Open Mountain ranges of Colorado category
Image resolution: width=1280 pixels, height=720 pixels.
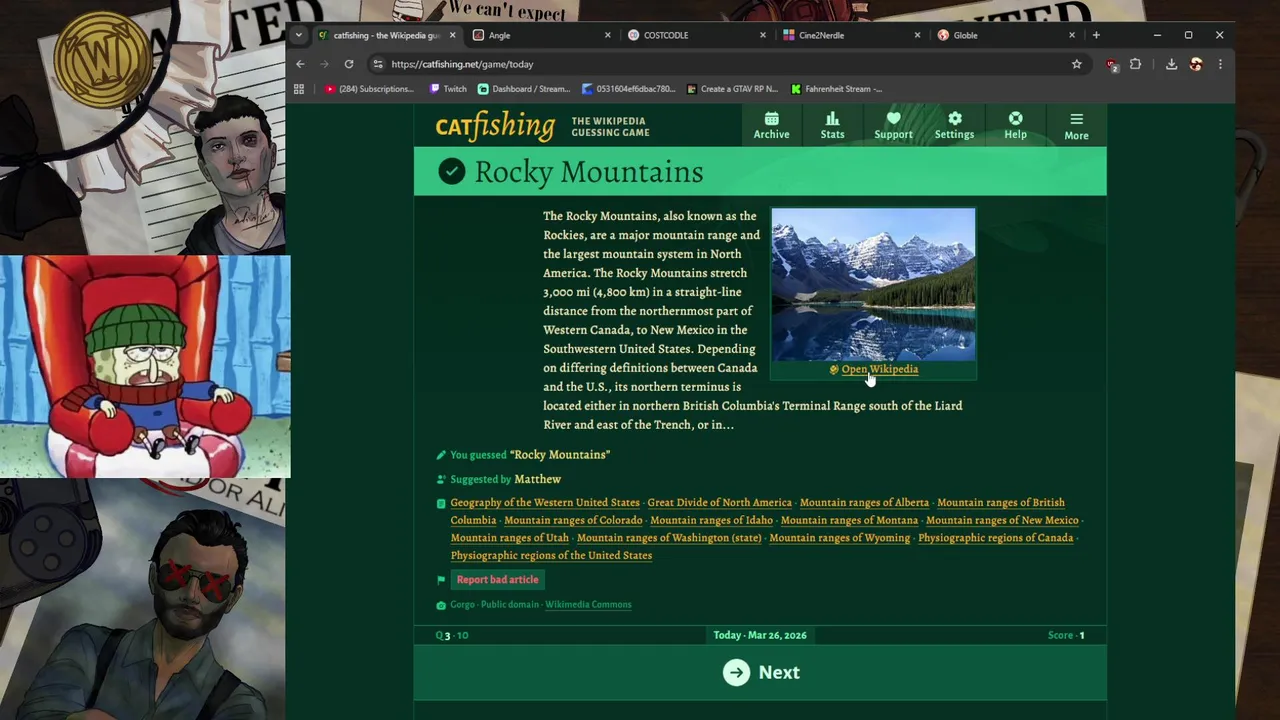click(x=573, y=520)
